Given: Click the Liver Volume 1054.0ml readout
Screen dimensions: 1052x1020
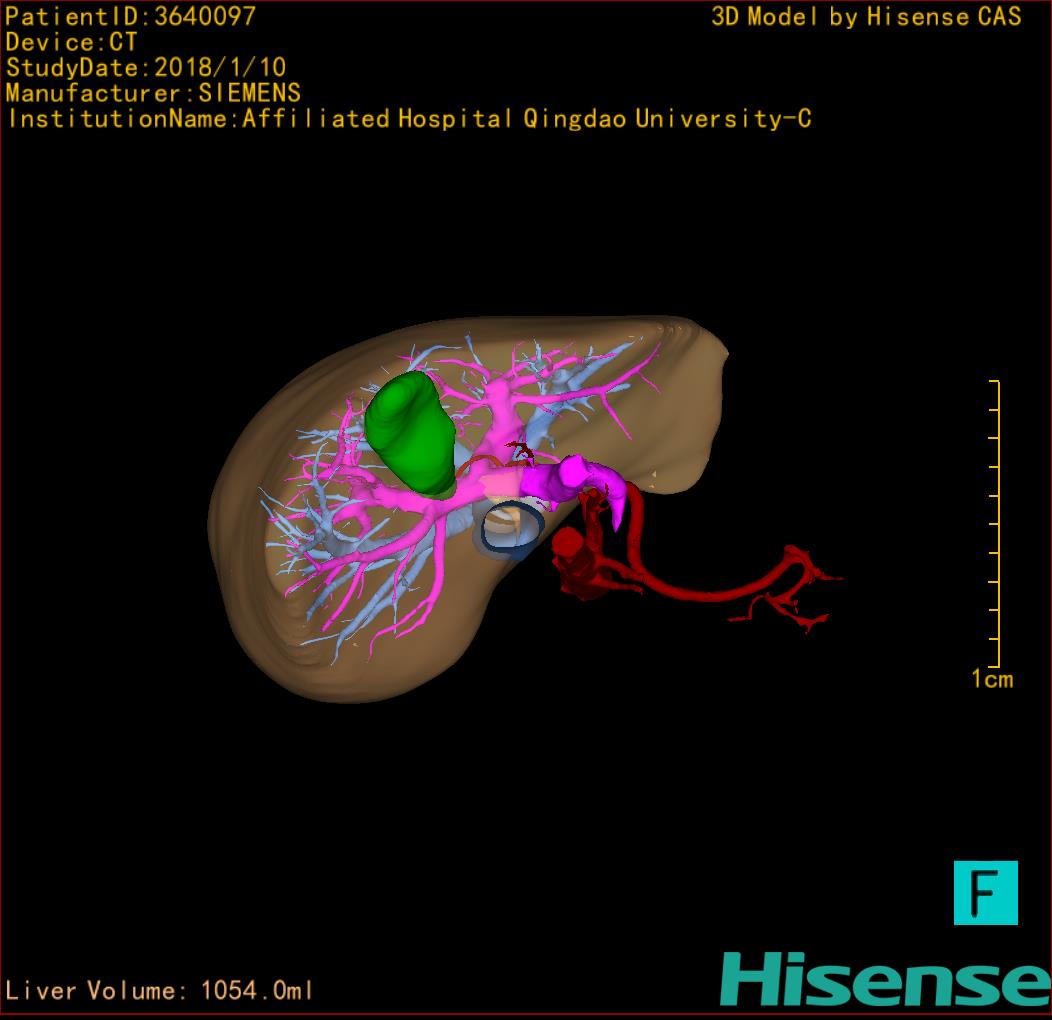Looking at the screenshot, I should click(160, 991).
